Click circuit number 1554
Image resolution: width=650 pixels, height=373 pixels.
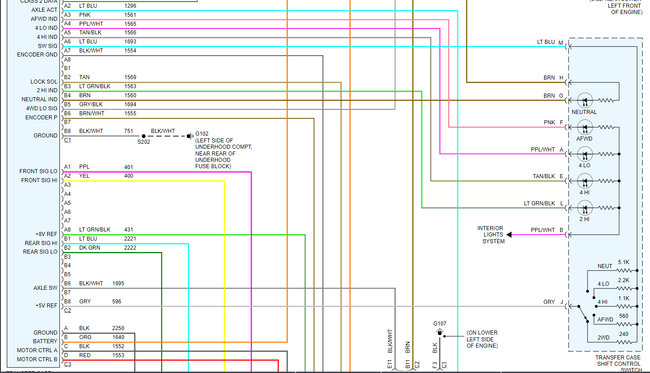coord(130,51)
